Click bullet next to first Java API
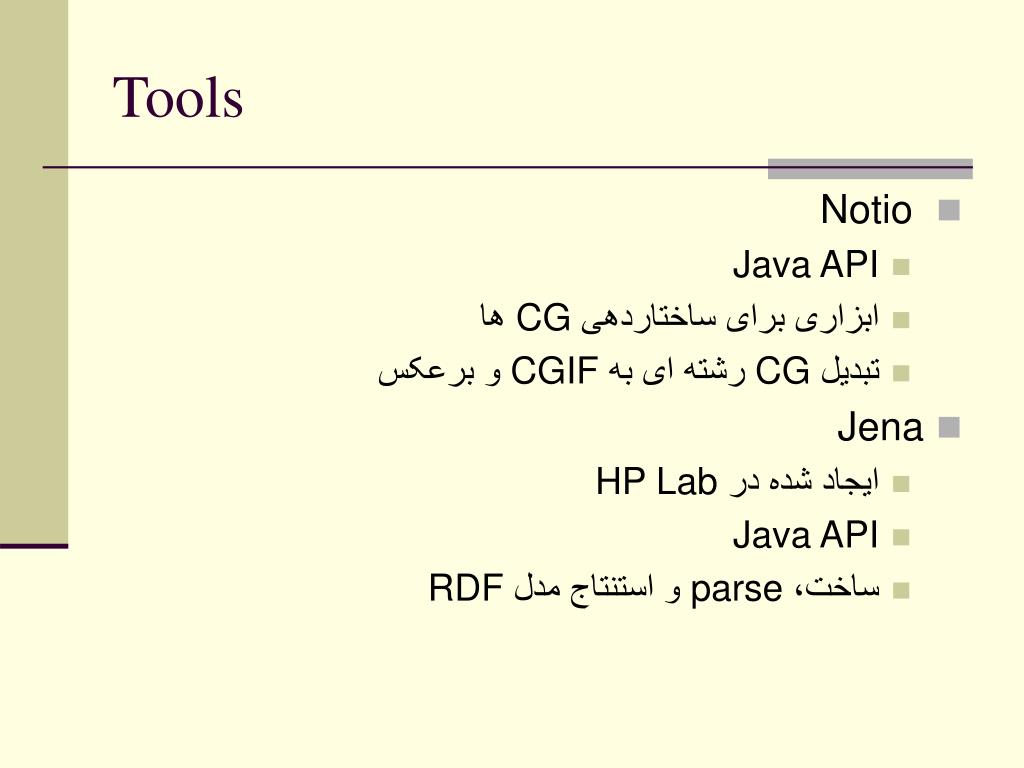The width and height of the screenshot is (1024, 768). pos(901,267)
